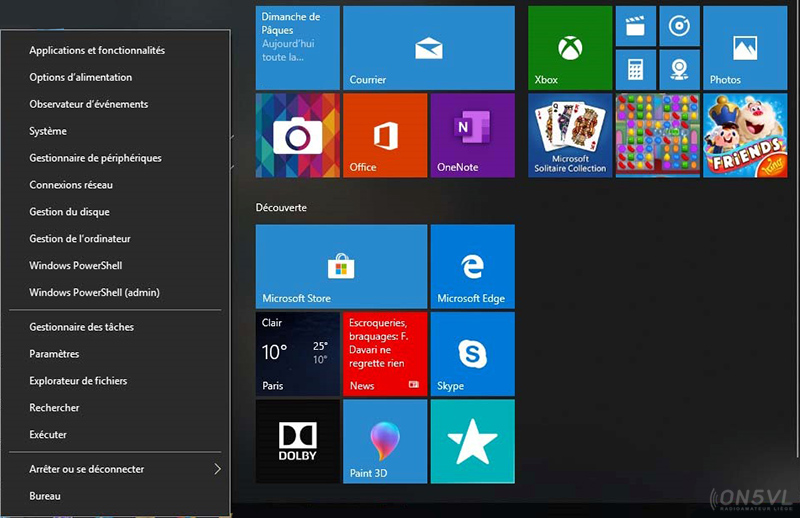Open the red News tile
The height and width of the screenshot is (518, 800).
(385, 354)
